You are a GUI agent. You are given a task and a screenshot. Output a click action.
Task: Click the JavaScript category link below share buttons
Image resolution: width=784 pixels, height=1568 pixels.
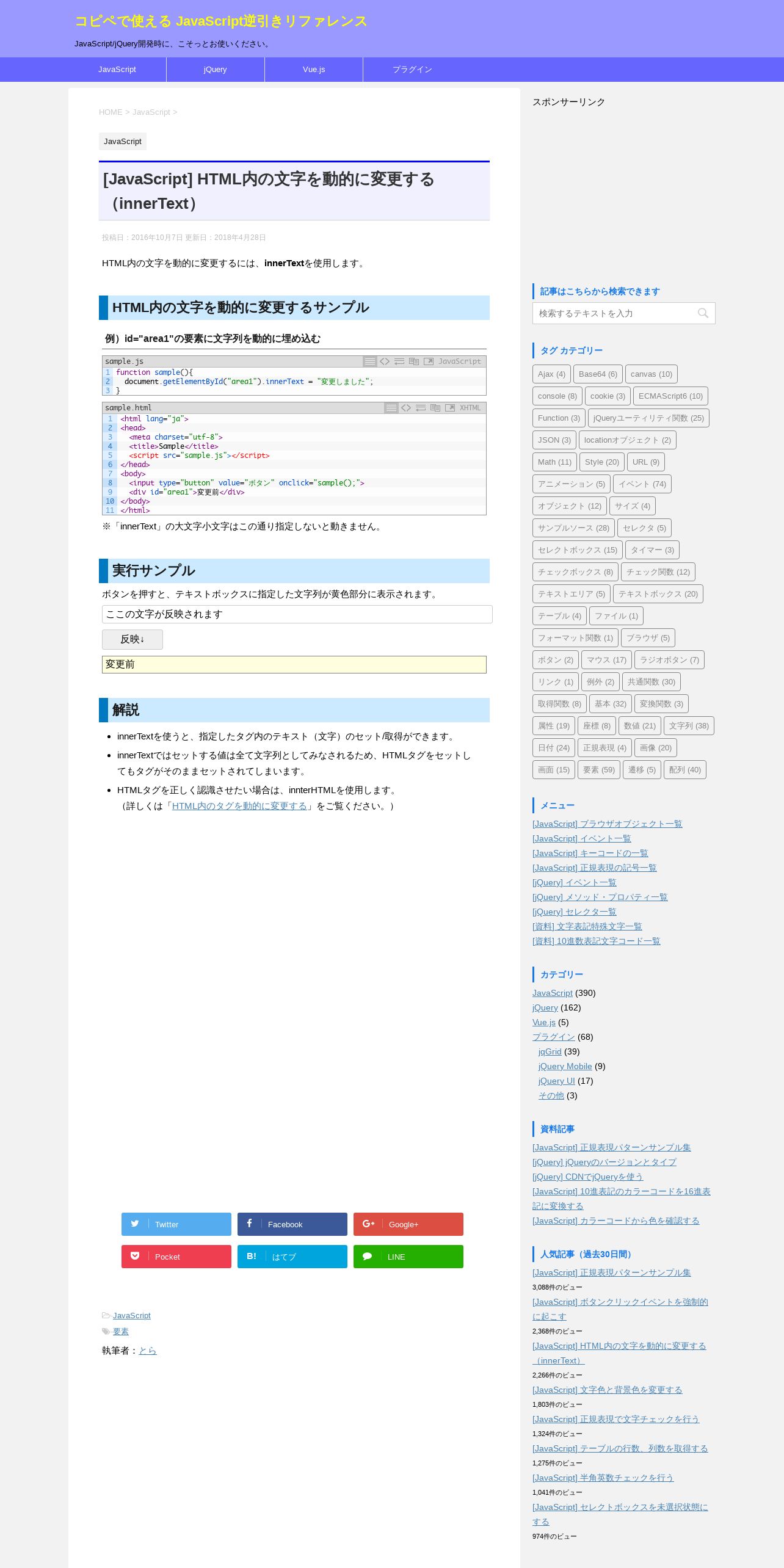click(132, 1316)
